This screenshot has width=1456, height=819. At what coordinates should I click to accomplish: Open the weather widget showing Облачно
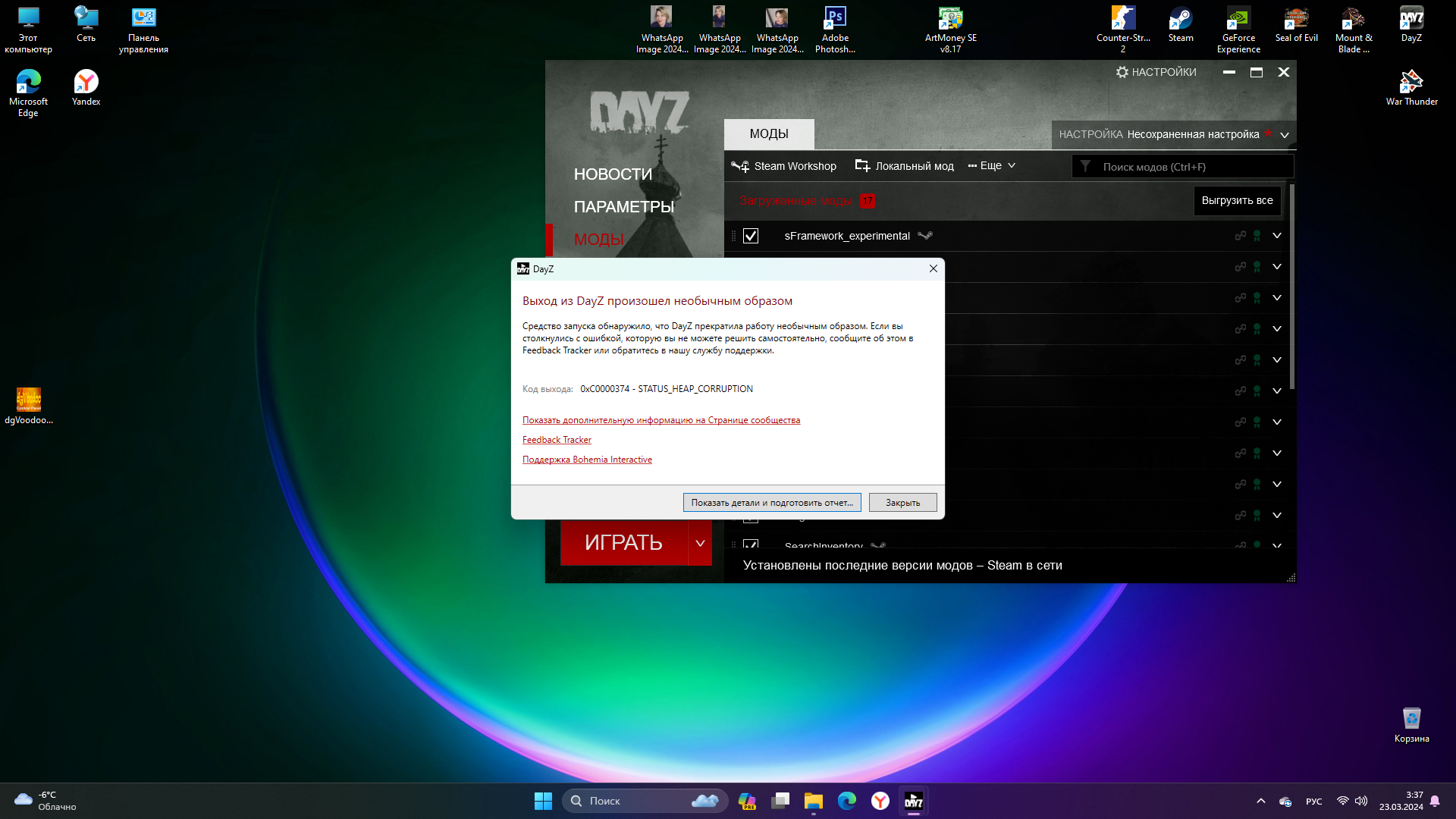point(45,801)
